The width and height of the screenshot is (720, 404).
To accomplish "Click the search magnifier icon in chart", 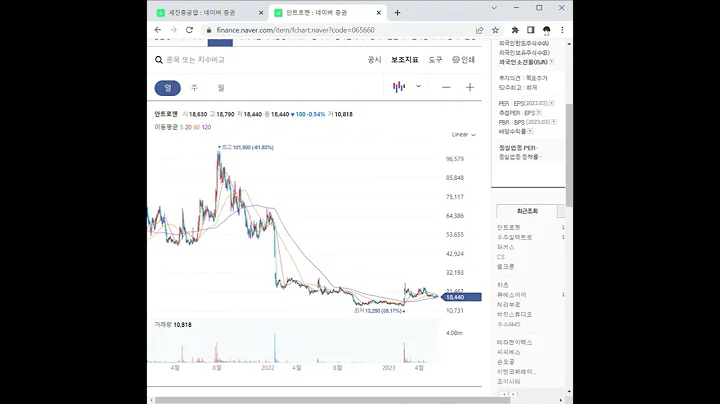I will tap(159, 60).
